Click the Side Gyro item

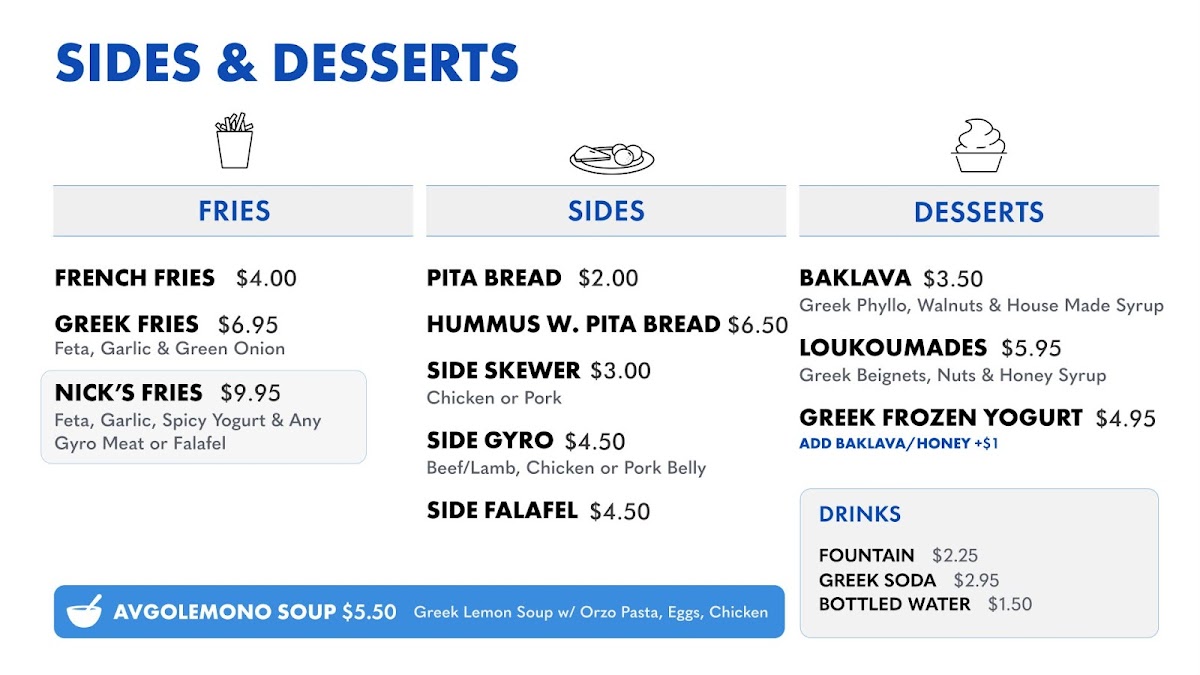[x=526, y=441]
